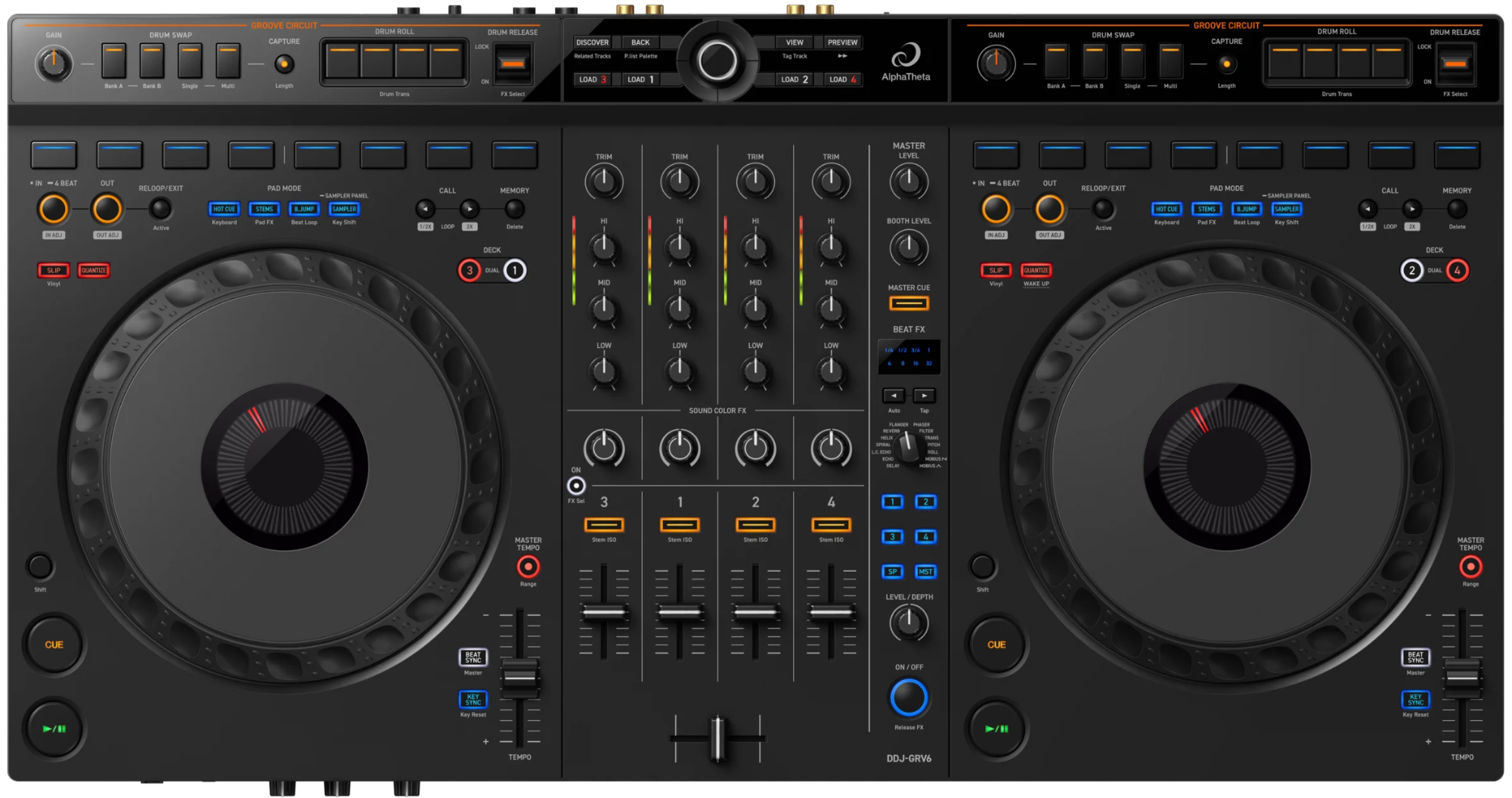This screenshot has width=1512, height=798.
Task: Click the central browse rotary selector knob
Action: [717, 61]
